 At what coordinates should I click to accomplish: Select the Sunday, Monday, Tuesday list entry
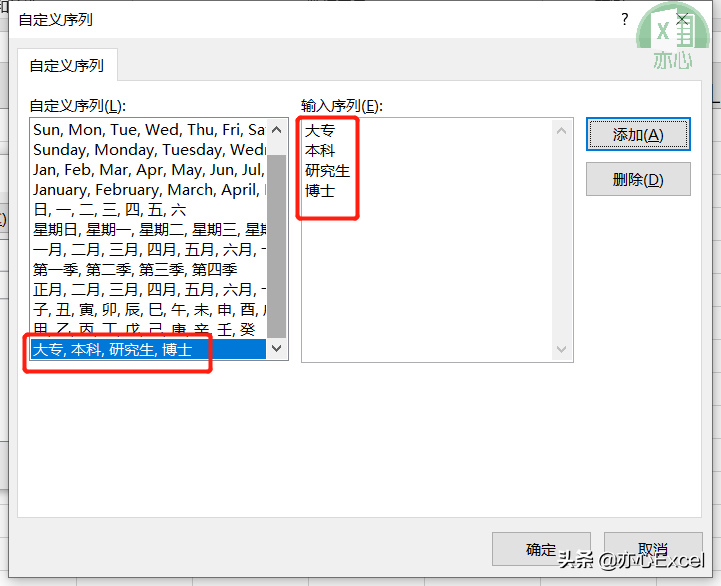tap(149, 150)
